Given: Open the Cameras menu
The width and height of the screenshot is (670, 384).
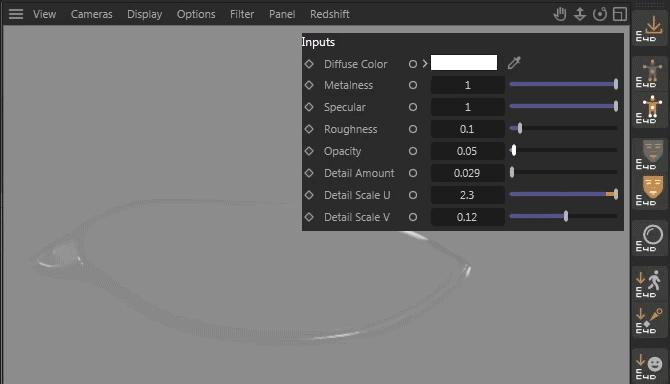Looking at the screenshot, I should point(91,14).
